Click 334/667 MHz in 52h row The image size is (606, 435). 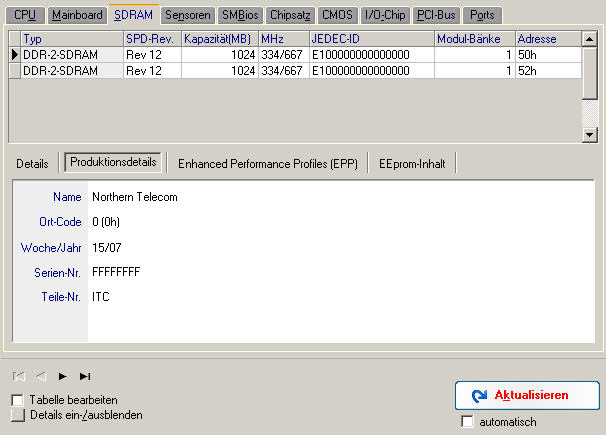(x=284, y=71)
